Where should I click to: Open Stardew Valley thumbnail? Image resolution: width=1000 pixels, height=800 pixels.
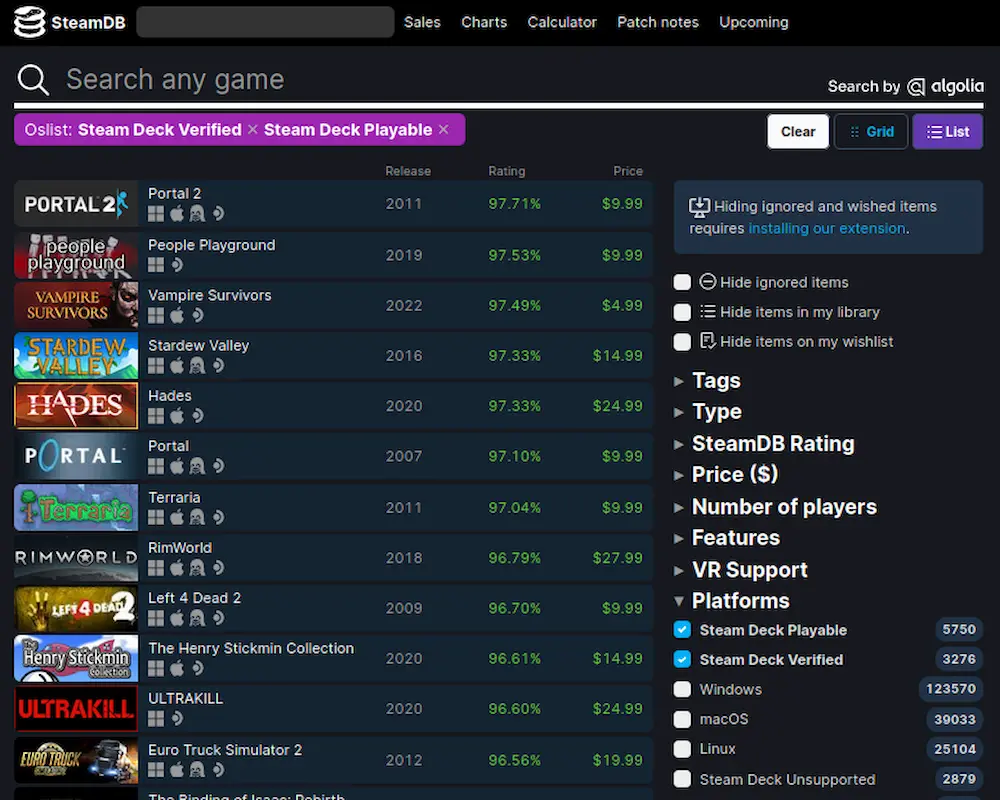pos(76,355)
